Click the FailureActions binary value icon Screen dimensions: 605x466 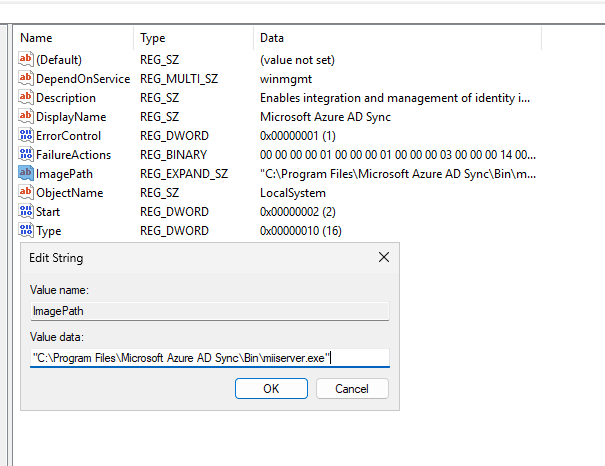pos(26,154)
